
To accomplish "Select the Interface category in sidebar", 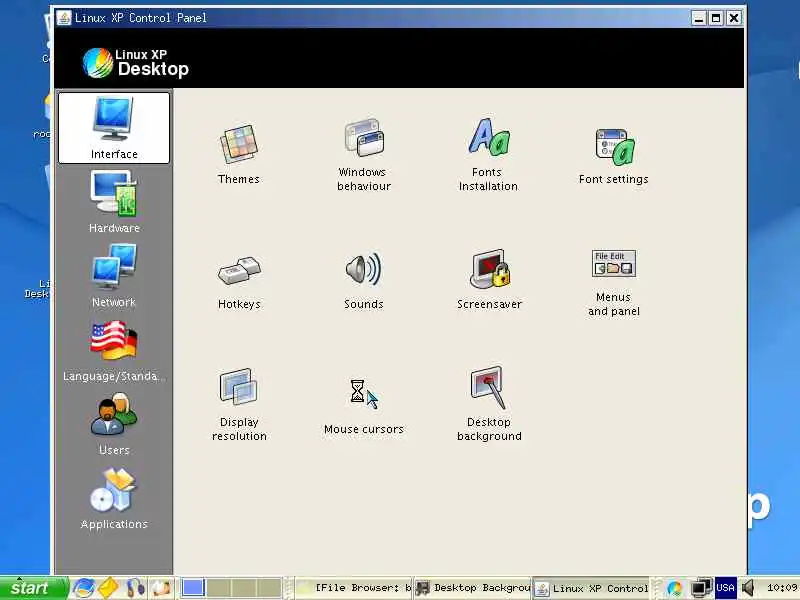I will [x=114, y=128].
